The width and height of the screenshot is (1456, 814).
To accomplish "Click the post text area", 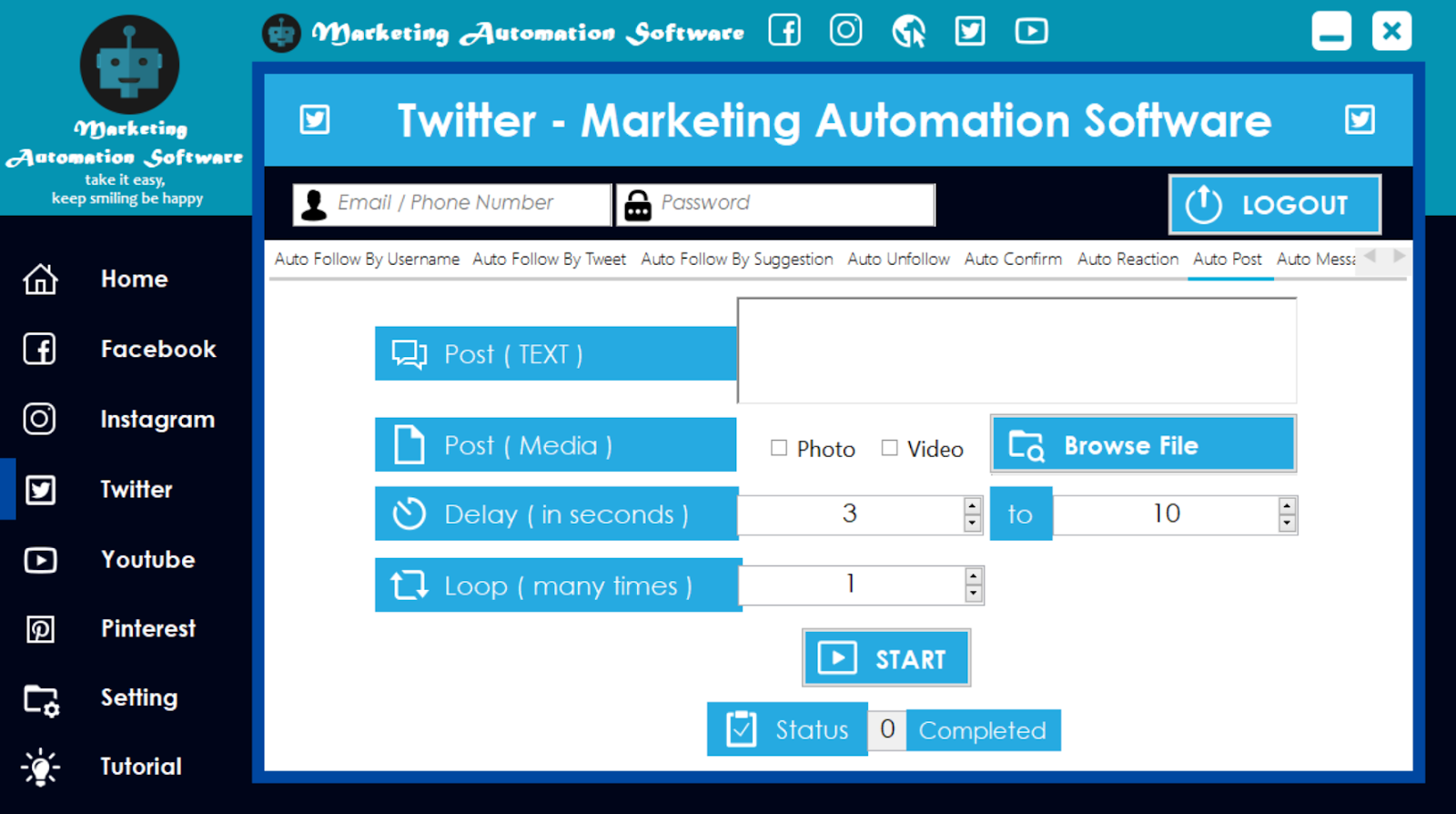I will (1016, 351).
